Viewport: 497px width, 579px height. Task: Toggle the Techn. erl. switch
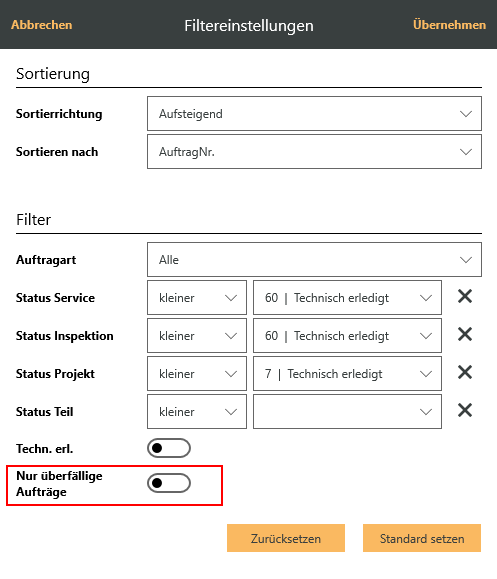point(169,448)
